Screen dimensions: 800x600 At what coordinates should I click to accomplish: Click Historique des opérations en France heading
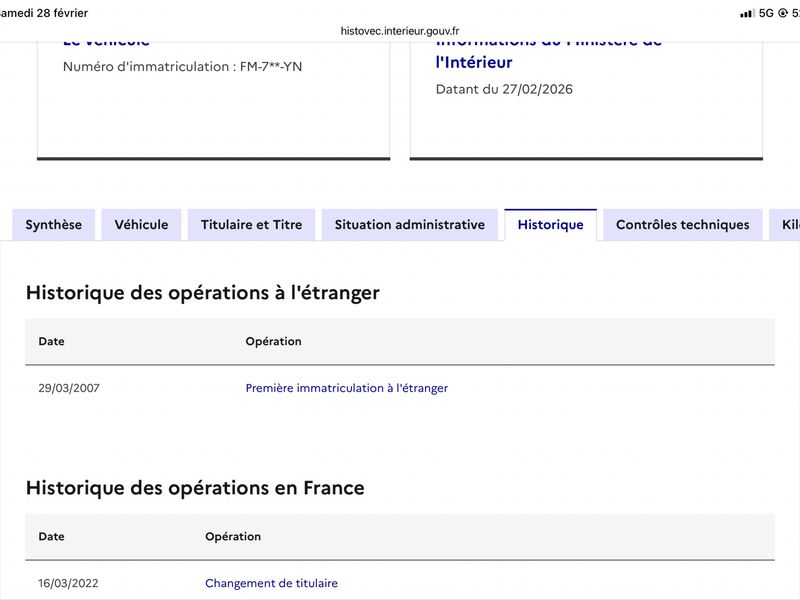coord(195,488)
